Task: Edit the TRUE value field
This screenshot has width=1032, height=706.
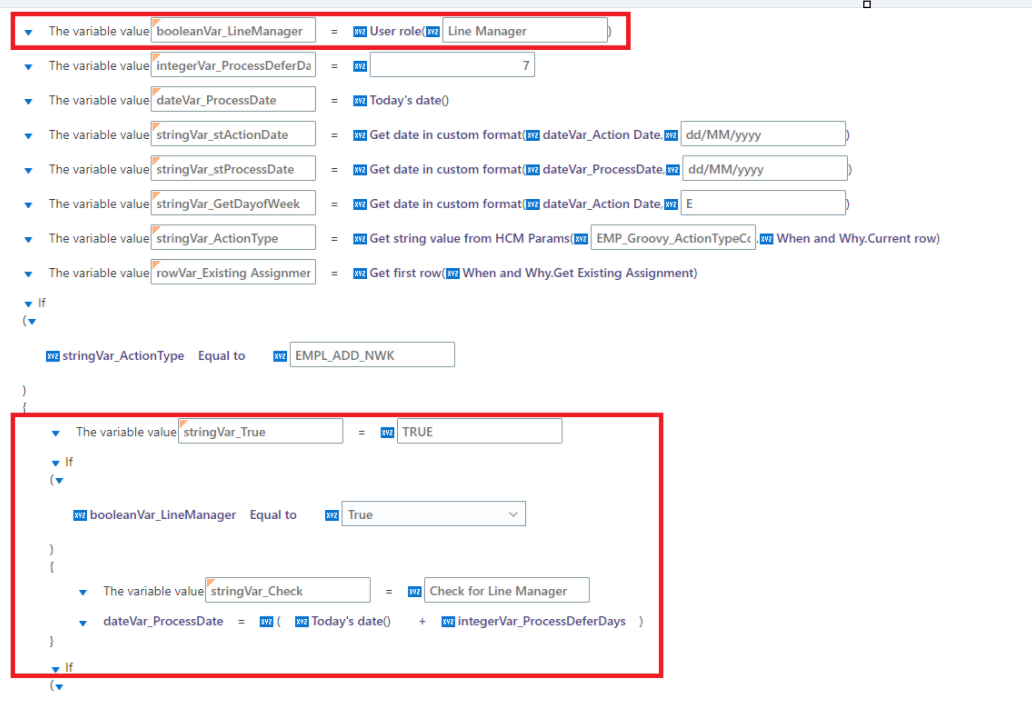Action: 479,431
